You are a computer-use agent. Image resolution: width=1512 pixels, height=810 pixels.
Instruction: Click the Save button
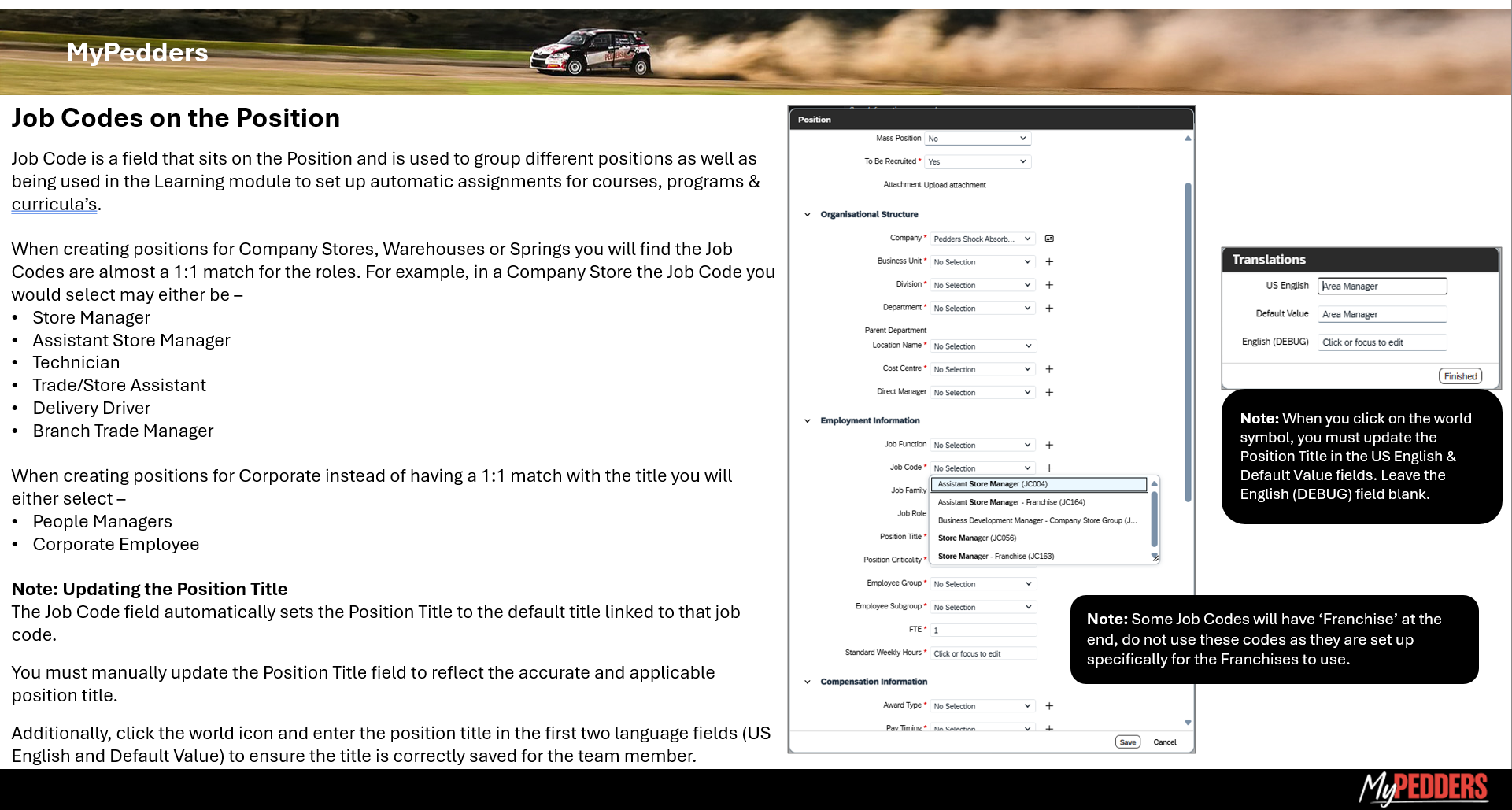(x=1127, y=742)
